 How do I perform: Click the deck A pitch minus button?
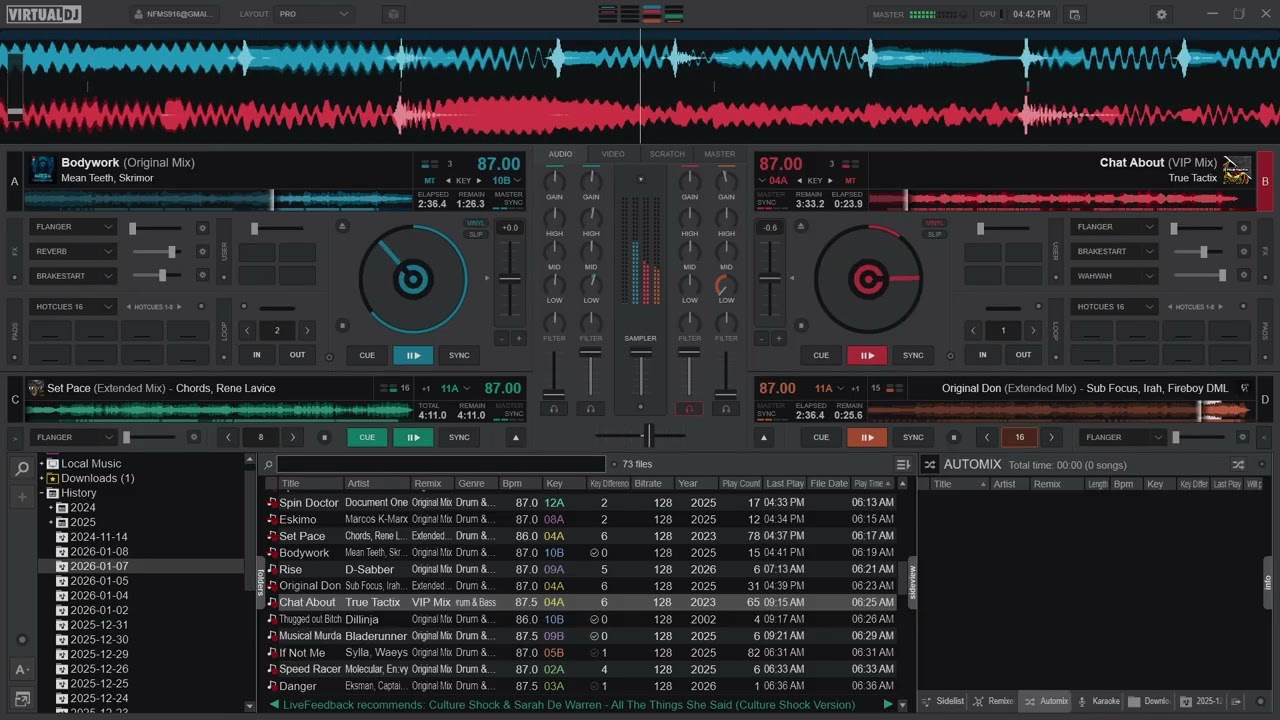[502, 339]
